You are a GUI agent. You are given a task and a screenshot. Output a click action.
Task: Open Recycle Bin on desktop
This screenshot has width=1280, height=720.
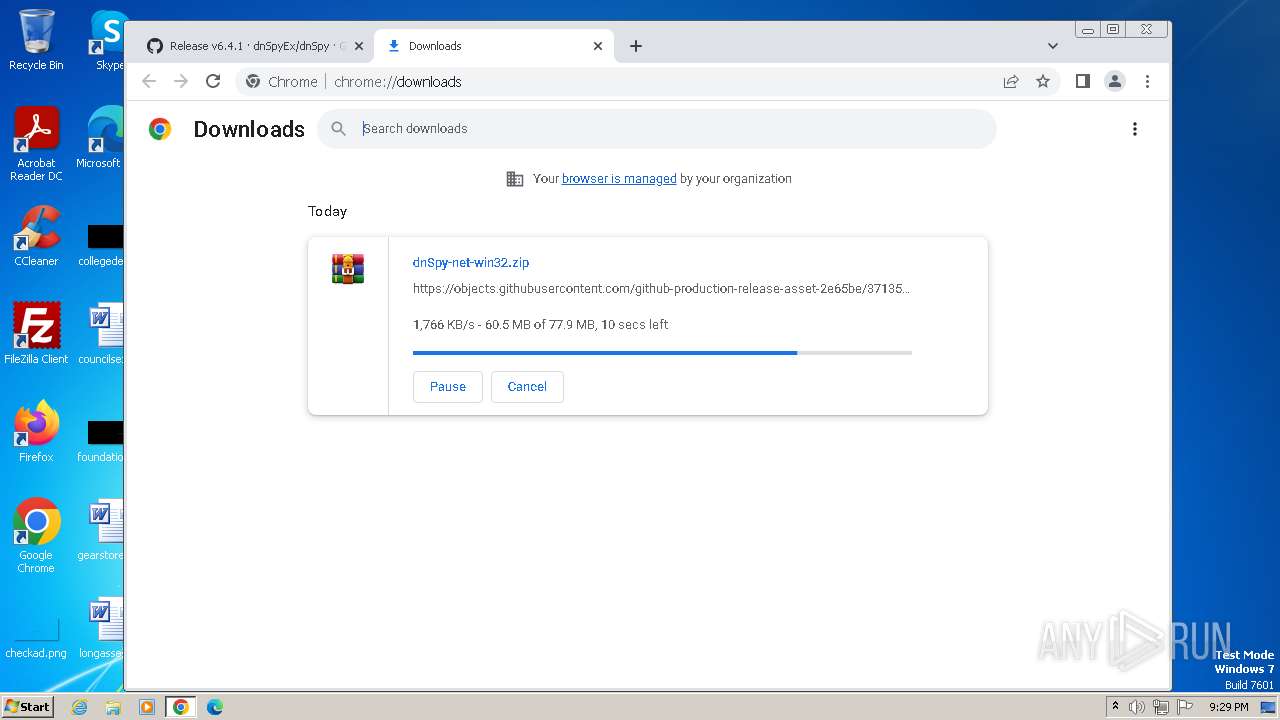[36, 40]
